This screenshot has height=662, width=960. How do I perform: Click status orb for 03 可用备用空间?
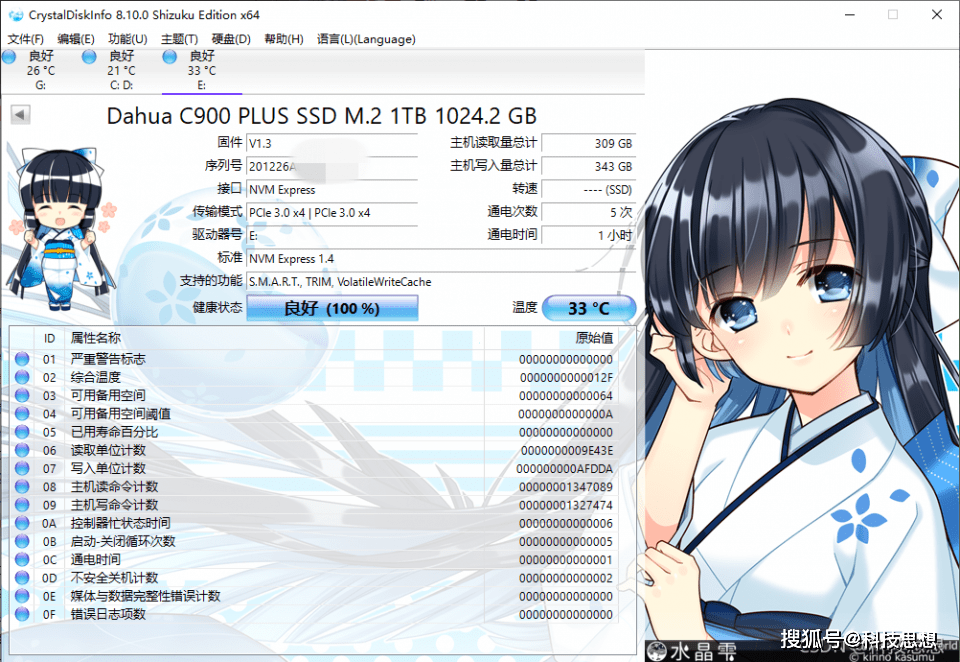(x=22, y=396)
